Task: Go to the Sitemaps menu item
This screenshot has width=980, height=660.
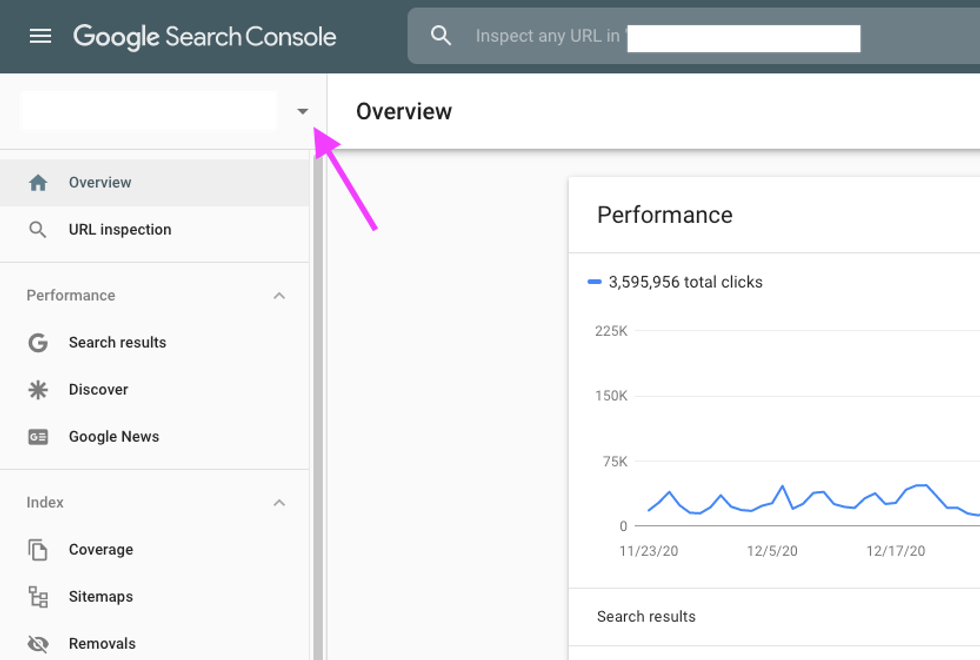Action: [x=100, y=597]
